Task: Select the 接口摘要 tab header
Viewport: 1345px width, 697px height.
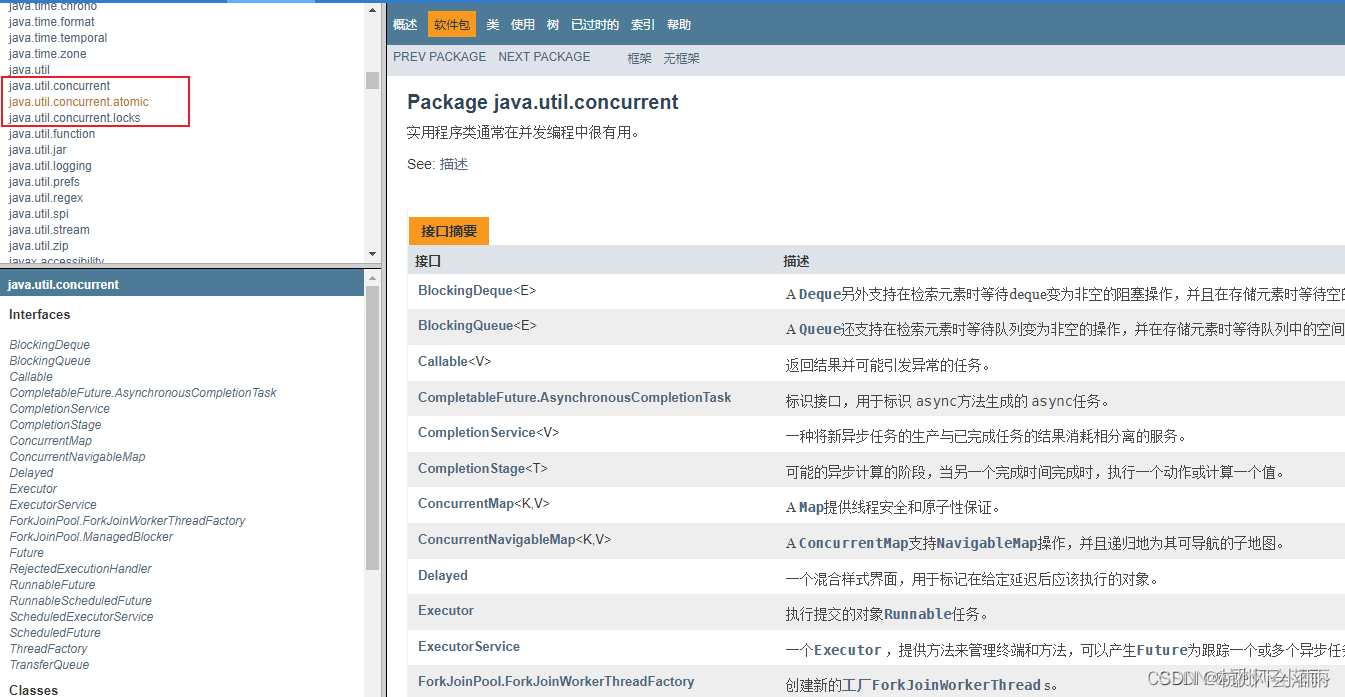Action: pyautogui.click(x=449, y=231)
